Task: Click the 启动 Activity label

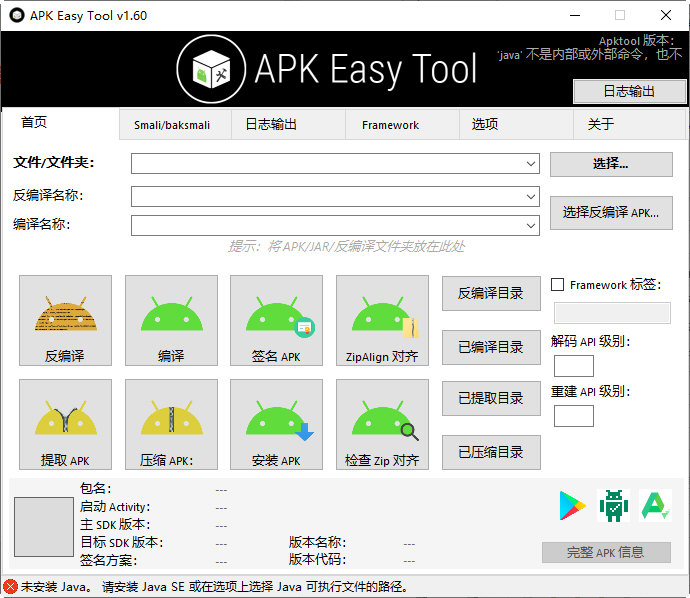Action: 115,507
